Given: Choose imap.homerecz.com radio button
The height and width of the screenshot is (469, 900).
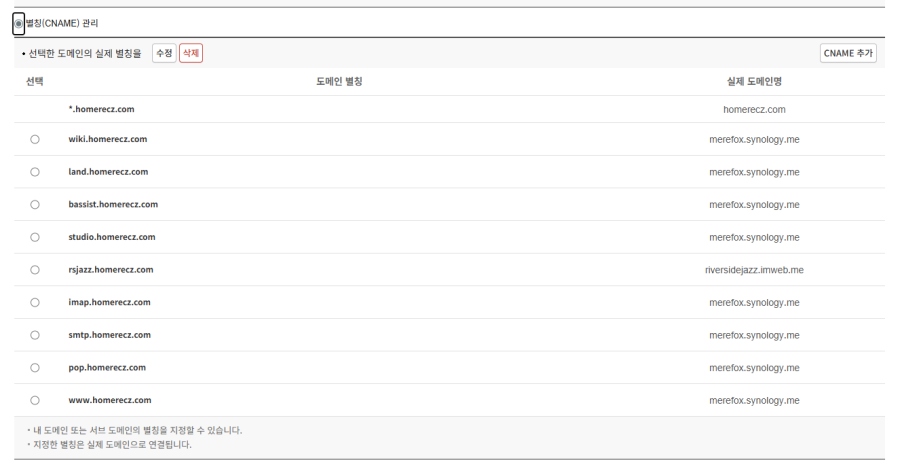Looking at the screenshot, I should coord(35,302).
